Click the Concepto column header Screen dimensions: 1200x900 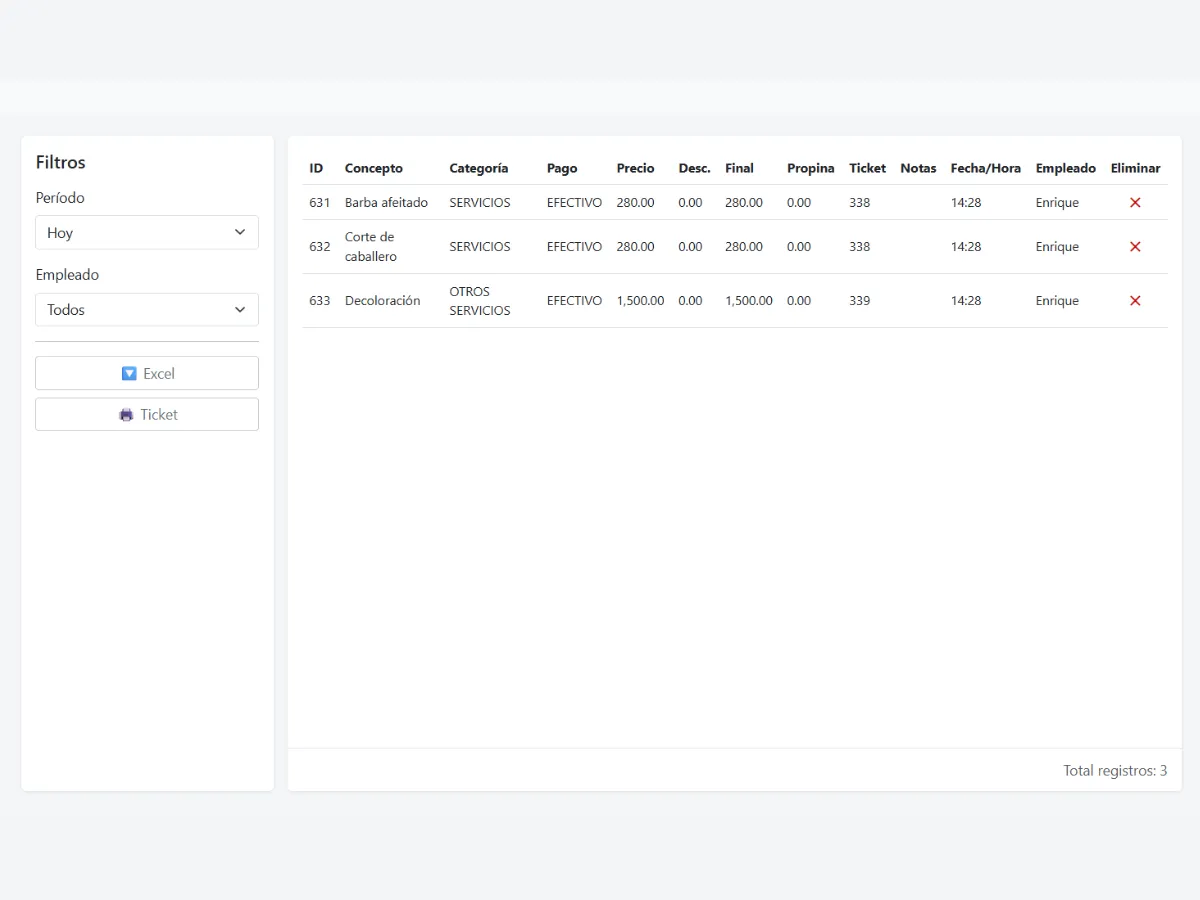pyautogui.click(x=374, y=168)
